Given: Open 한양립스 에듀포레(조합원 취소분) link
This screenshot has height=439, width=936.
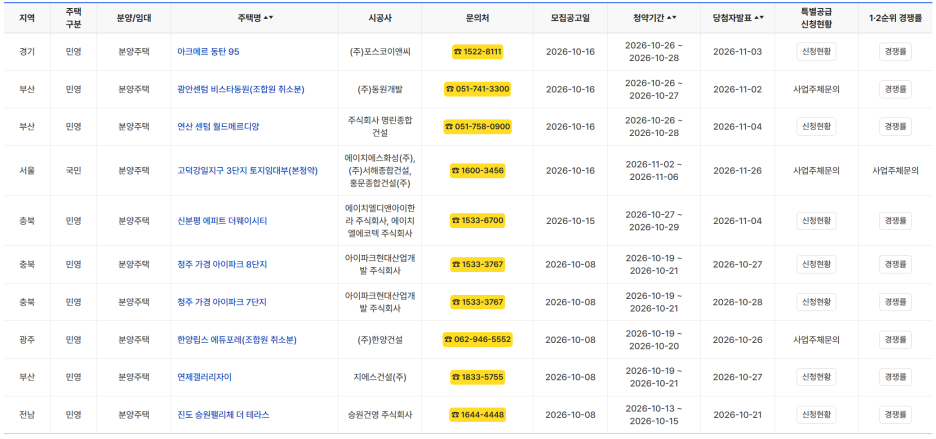Looking at the screenshot, I should (237, 340).
